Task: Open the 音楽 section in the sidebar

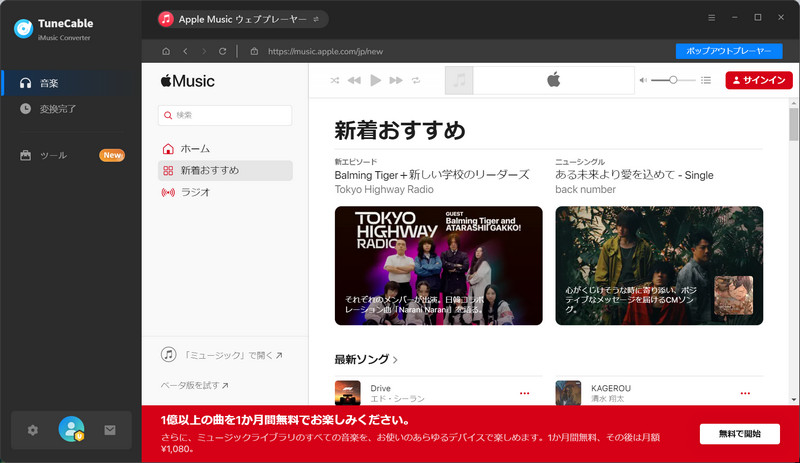Action: pos(71,83)
